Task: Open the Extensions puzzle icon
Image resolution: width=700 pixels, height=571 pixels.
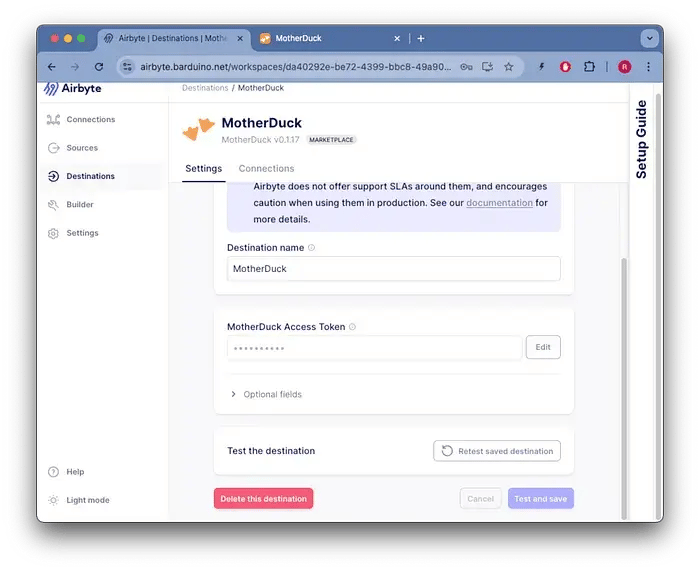Action: coord(589,67)
